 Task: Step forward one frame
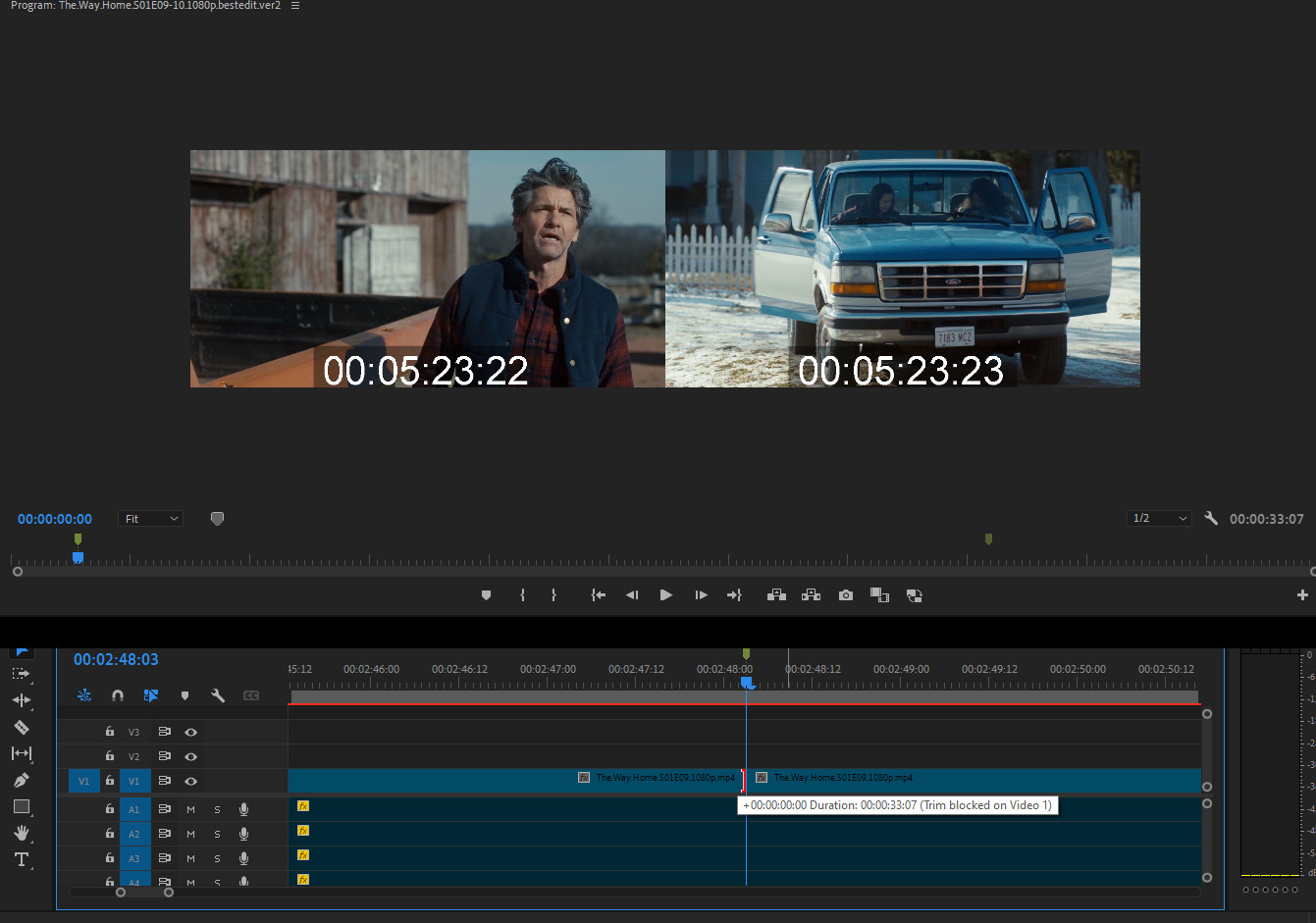(701, 595)
